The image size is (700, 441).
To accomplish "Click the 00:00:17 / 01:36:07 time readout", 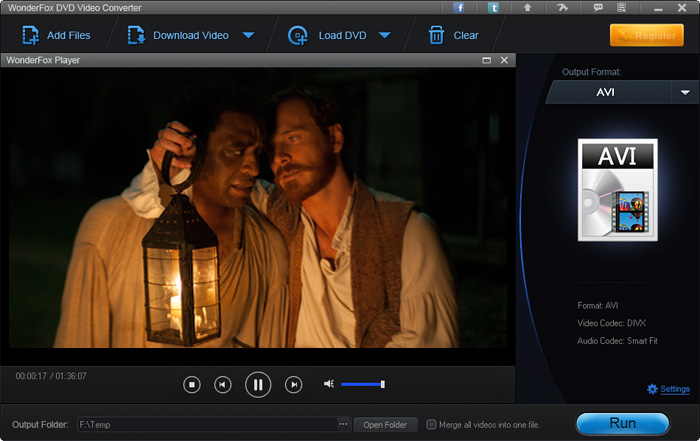I will (x=51, y=376).
